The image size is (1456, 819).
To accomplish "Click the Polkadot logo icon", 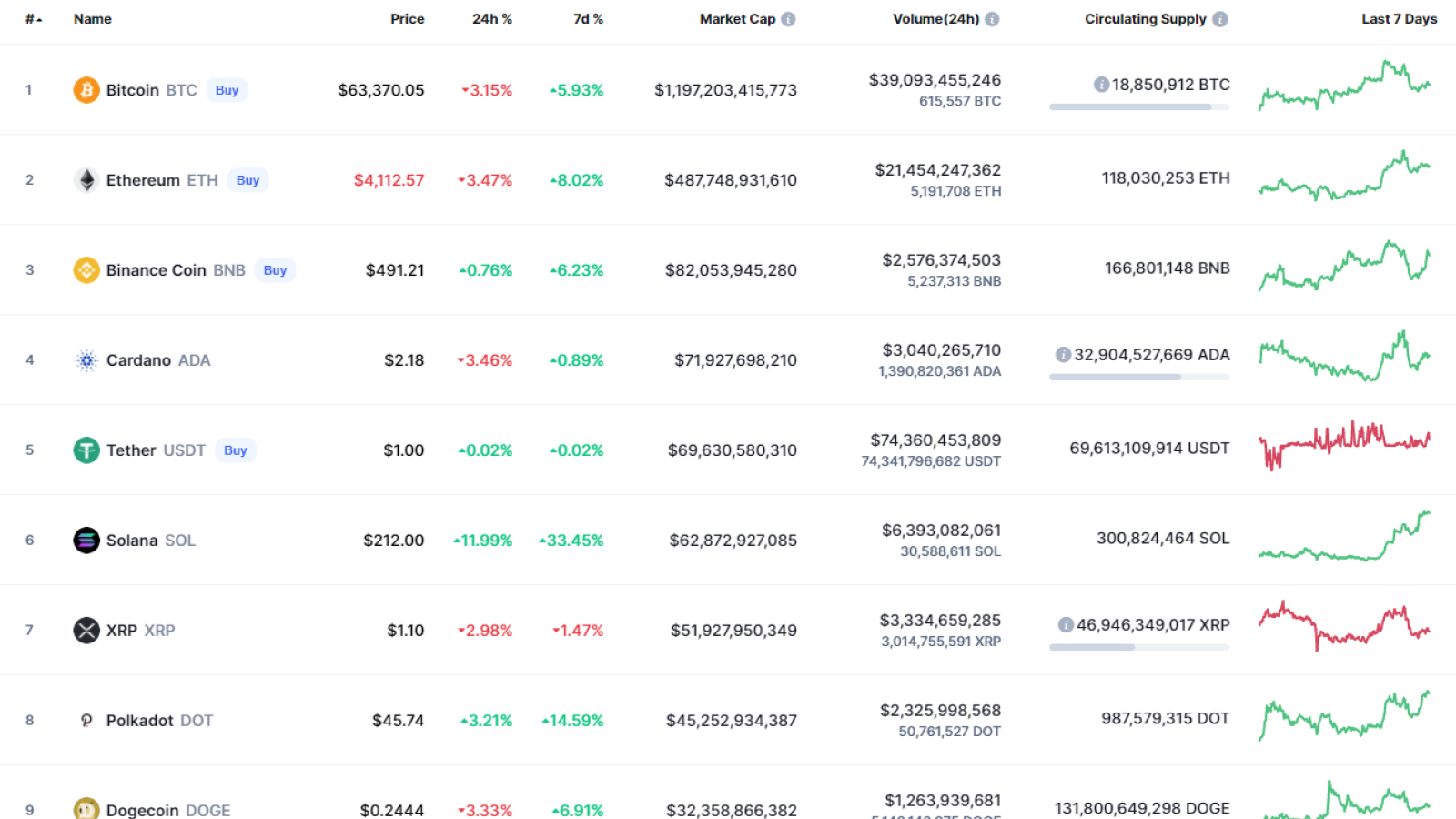I will pyautogui.click(x=86, y=721).
